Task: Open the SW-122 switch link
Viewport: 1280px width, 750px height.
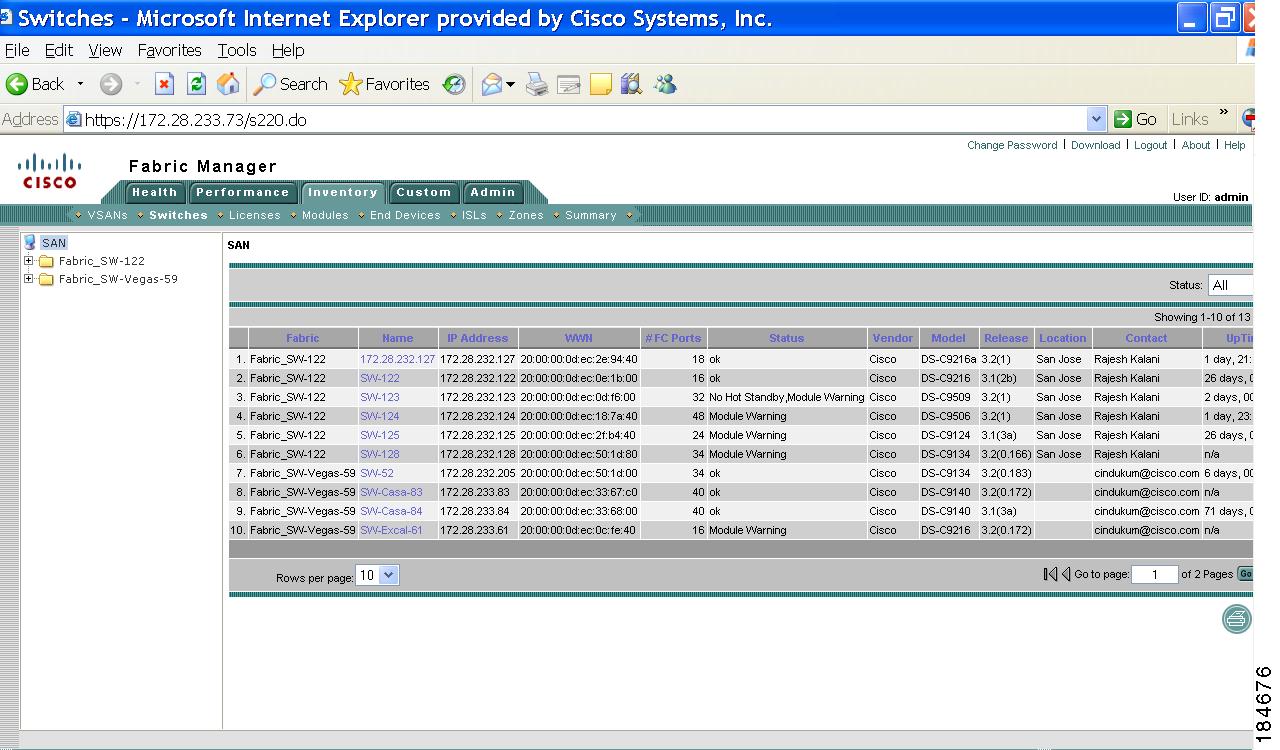Action: tap(380, 378)
